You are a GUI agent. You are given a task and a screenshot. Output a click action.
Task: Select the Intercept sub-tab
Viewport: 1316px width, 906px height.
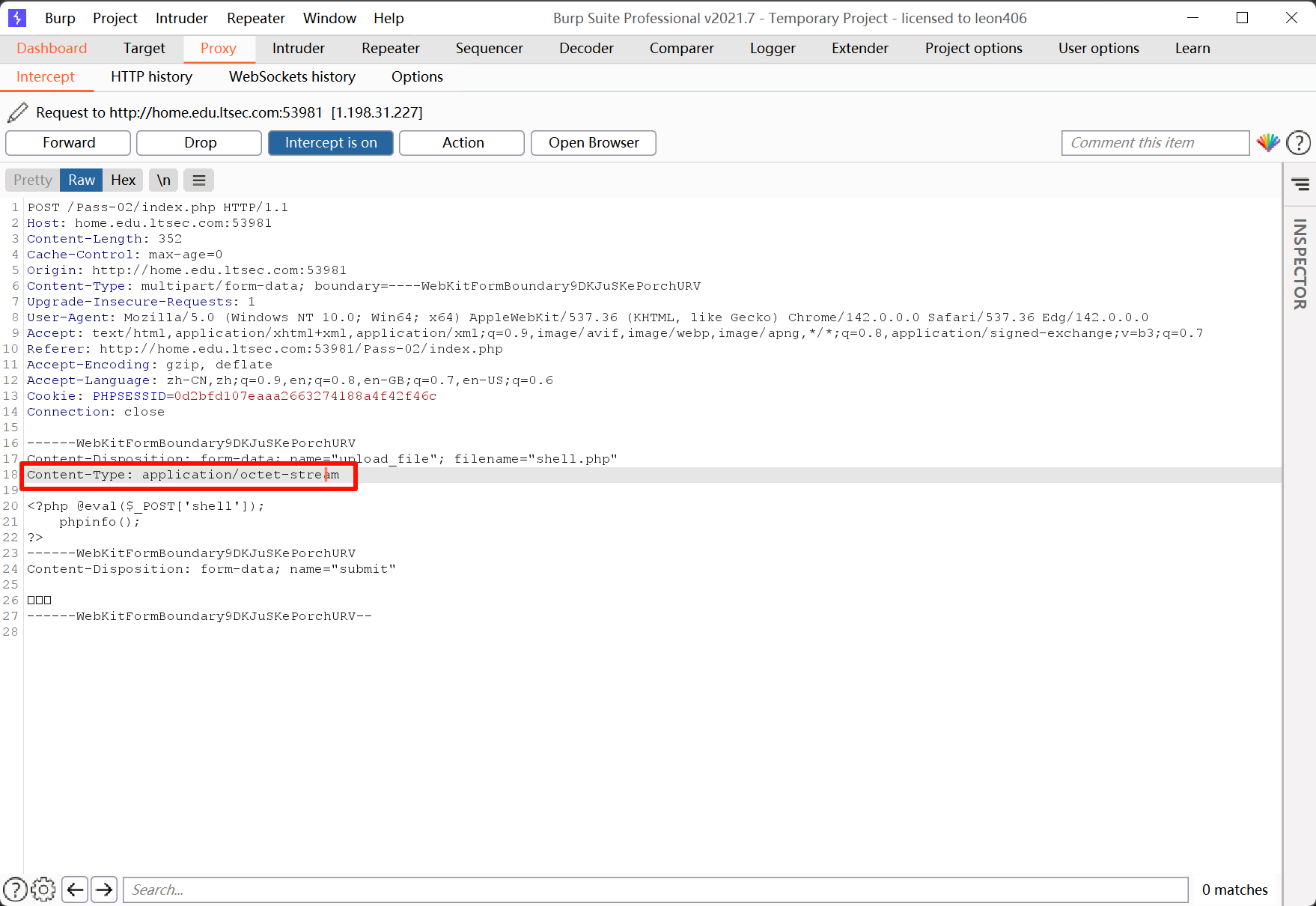[46, 76]
